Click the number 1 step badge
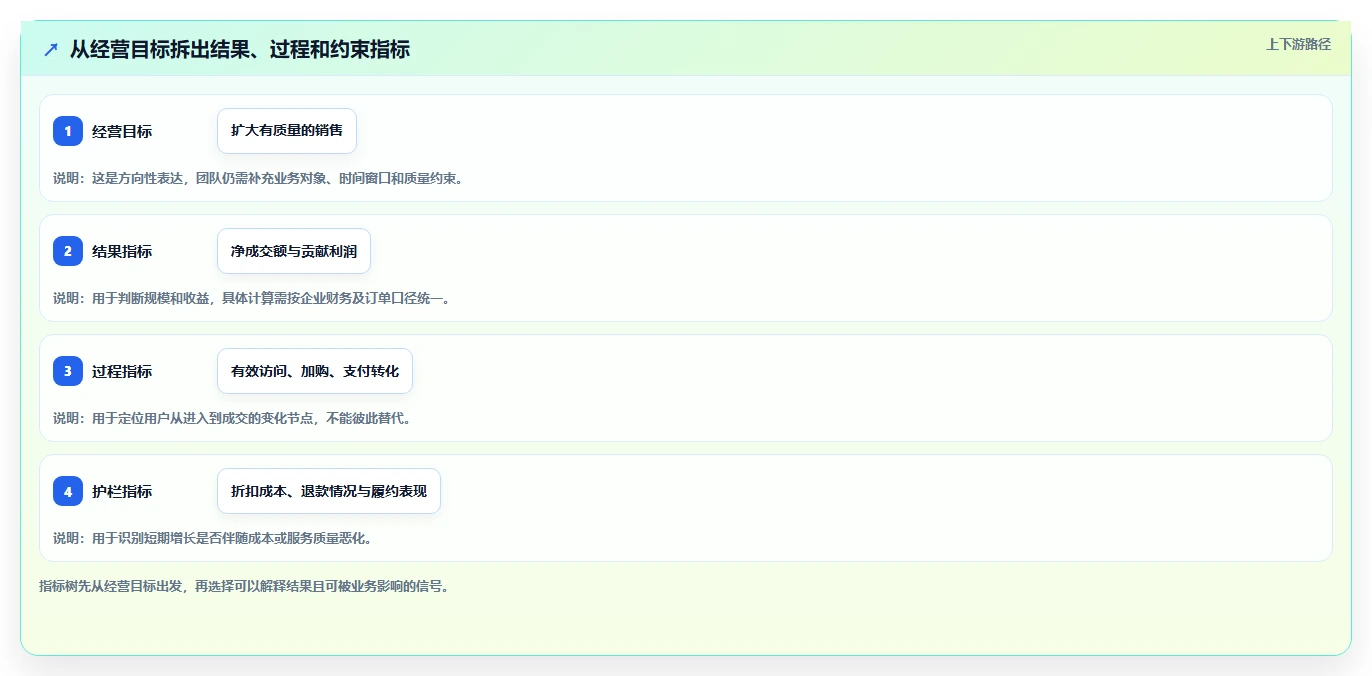Screen dimensions: 1372x676 (68, 131)
